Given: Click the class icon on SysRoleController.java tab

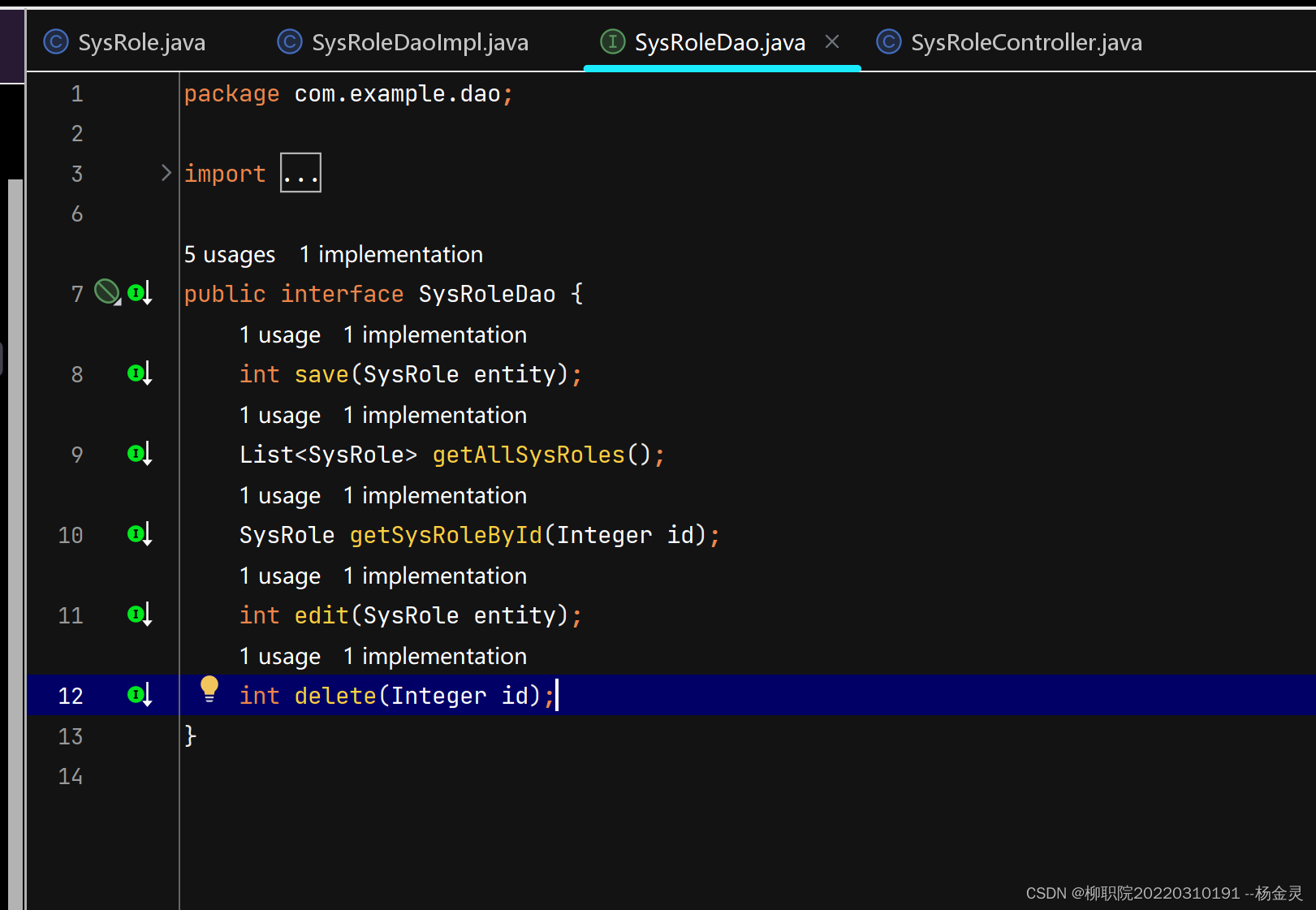Looking at the screenshot, I should point(888,41).
